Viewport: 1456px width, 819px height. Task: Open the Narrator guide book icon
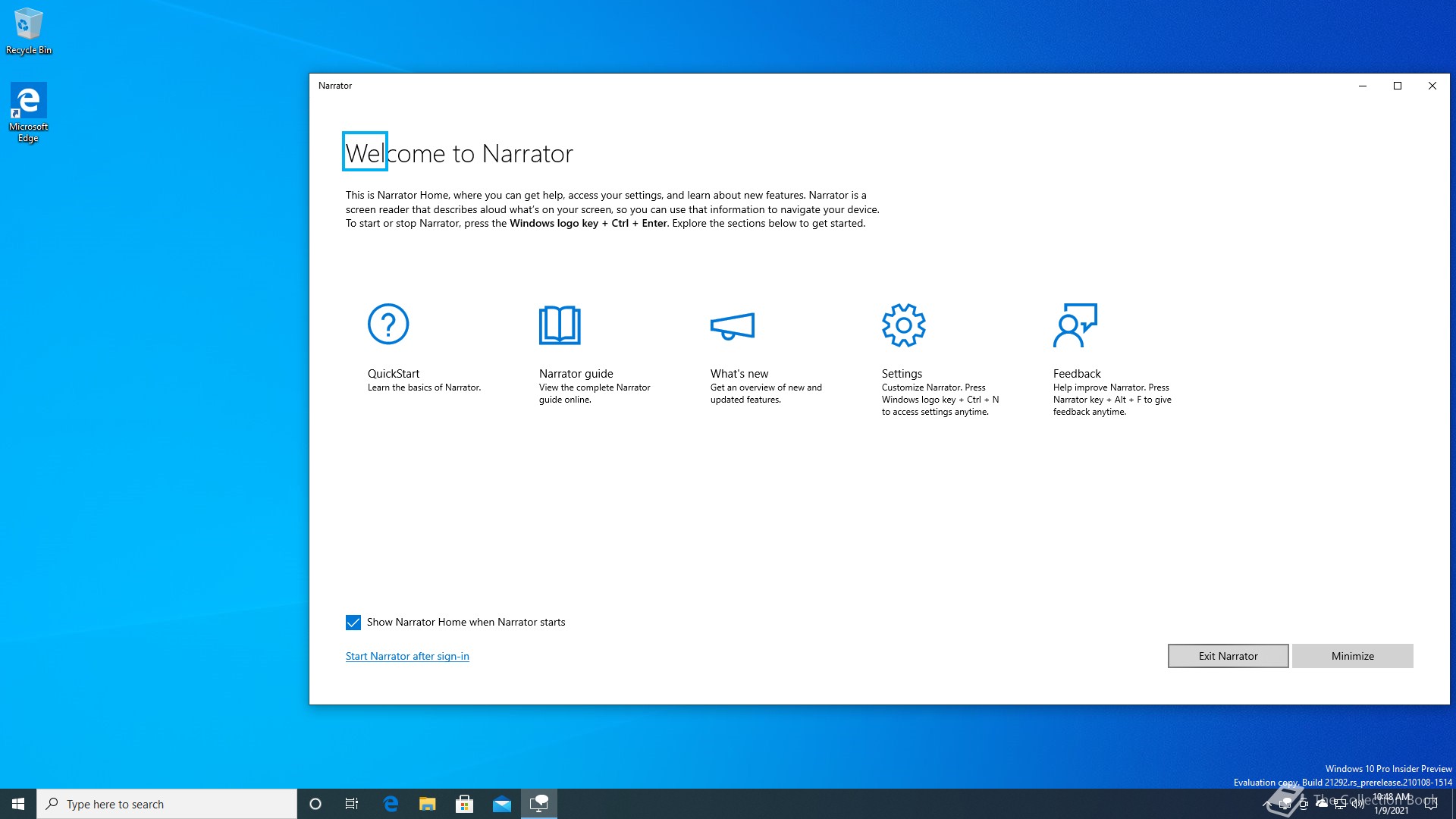(560, 325)
